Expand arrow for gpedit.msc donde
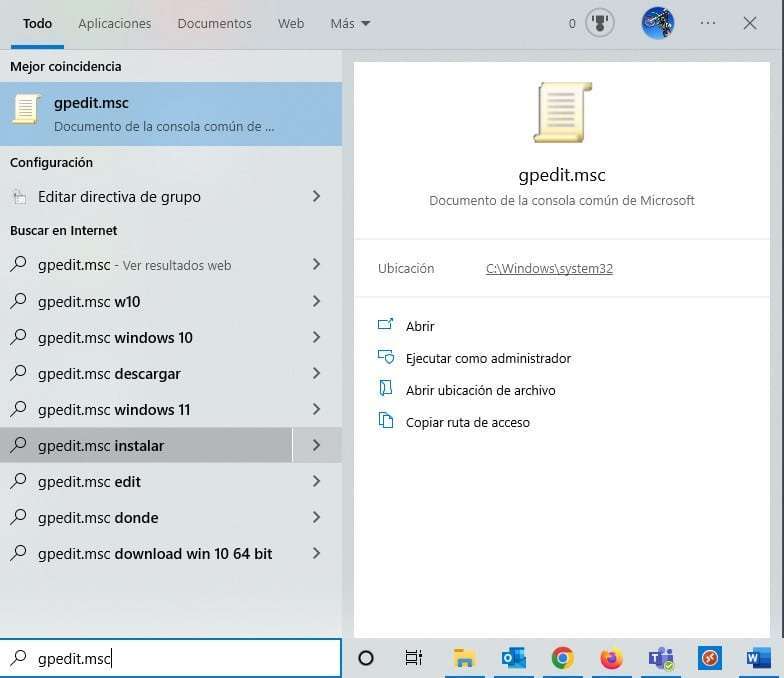Image resolution: width=784 pixels, height=678 pixels. click(316, 517)
